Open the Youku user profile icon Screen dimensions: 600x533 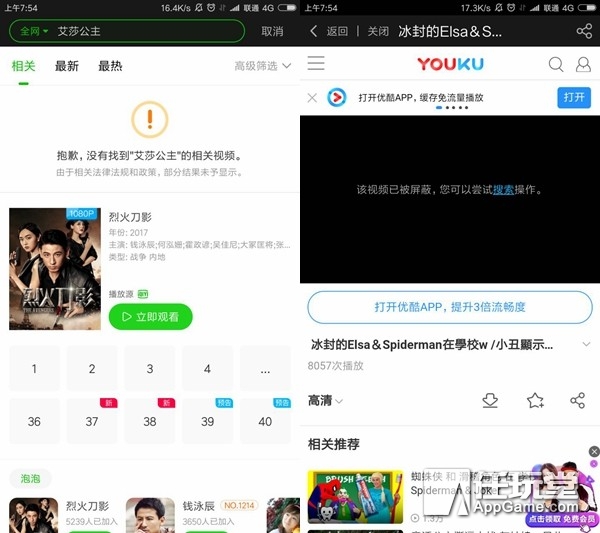click(x=583, y=64)
